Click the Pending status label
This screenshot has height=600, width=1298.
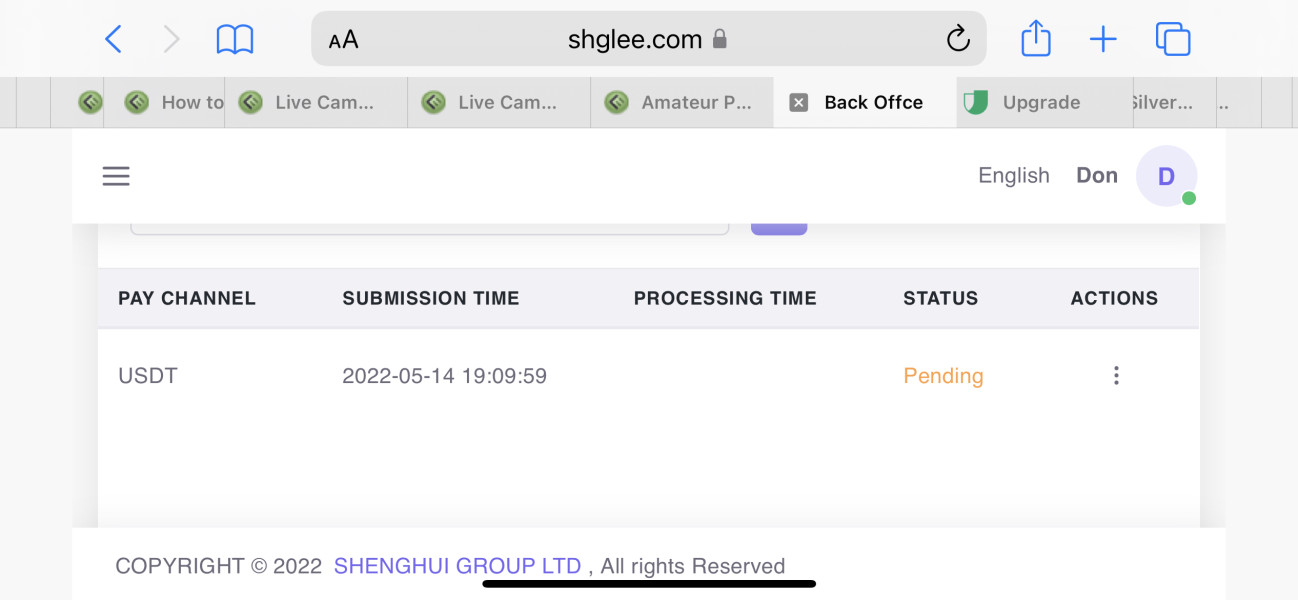pos(943,376)
